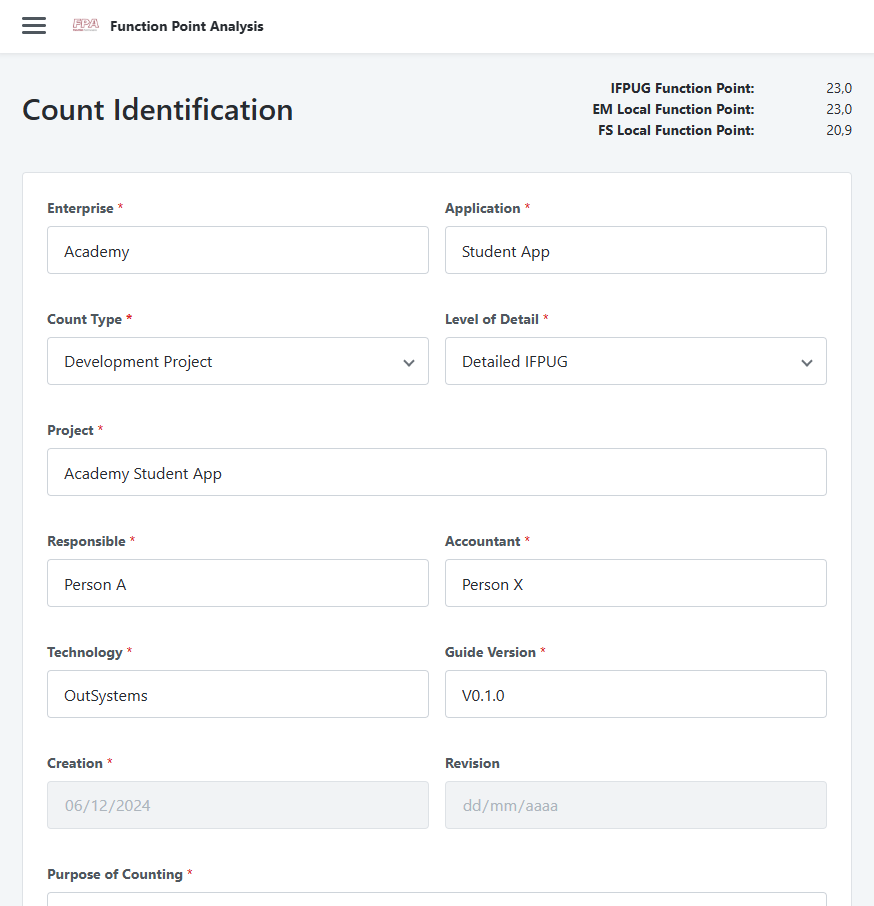Click the Function Point Analysis title
This screenshot has height=906, width=874.
(x=187, y=27)
